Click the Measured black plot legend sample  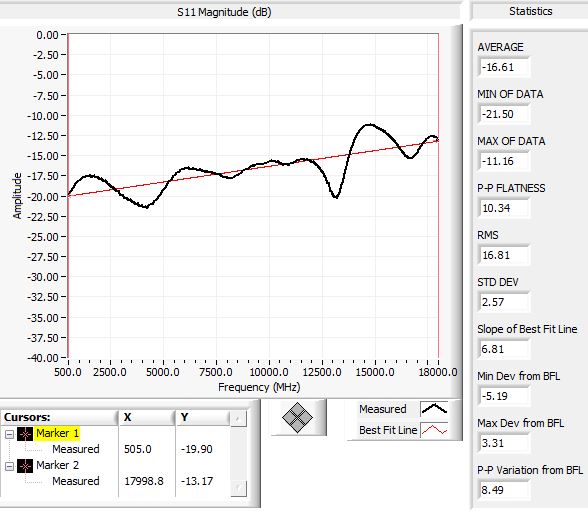(x=434, y=409)
